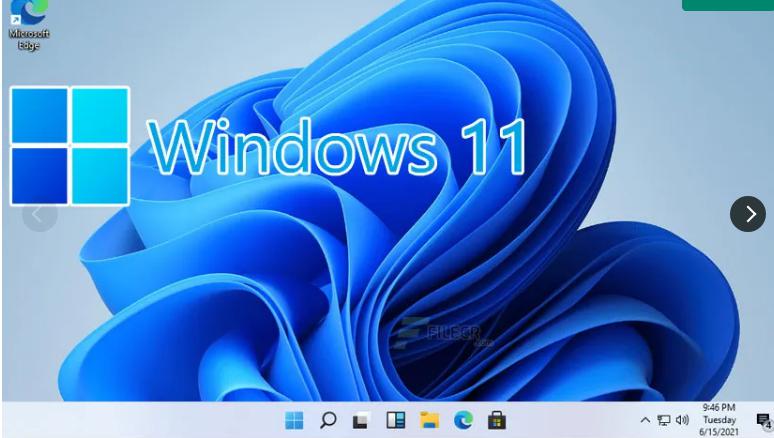Open Task View on the taskbar
This screenshot has width=774, height=438.
point(361,421)
